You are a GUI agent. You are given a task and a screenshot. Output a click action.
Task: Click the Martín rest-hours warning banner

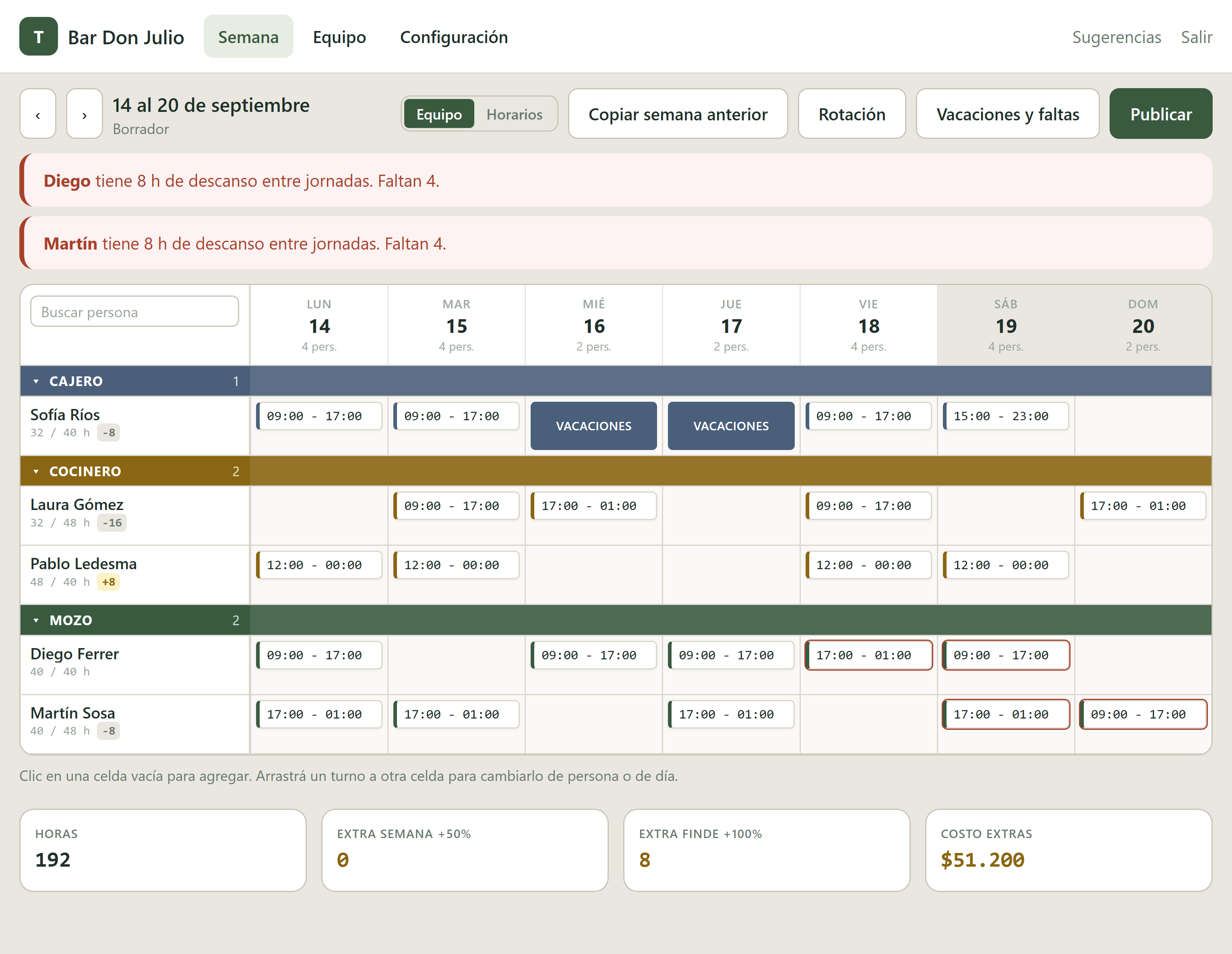(616, 243)
